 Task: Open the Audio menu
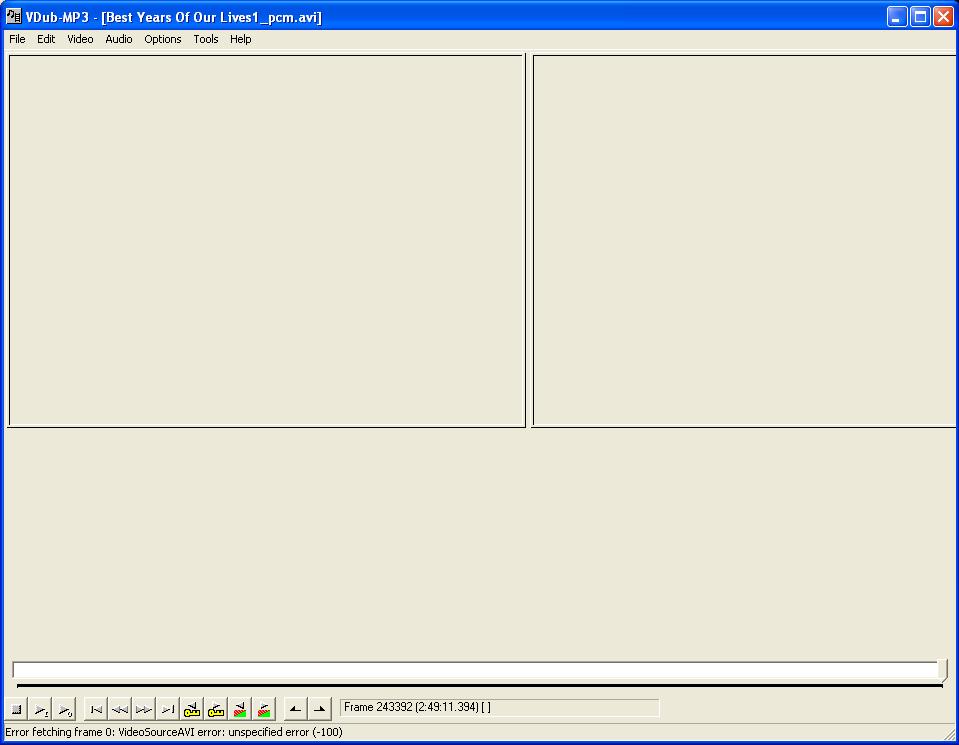tap(119, 39)
